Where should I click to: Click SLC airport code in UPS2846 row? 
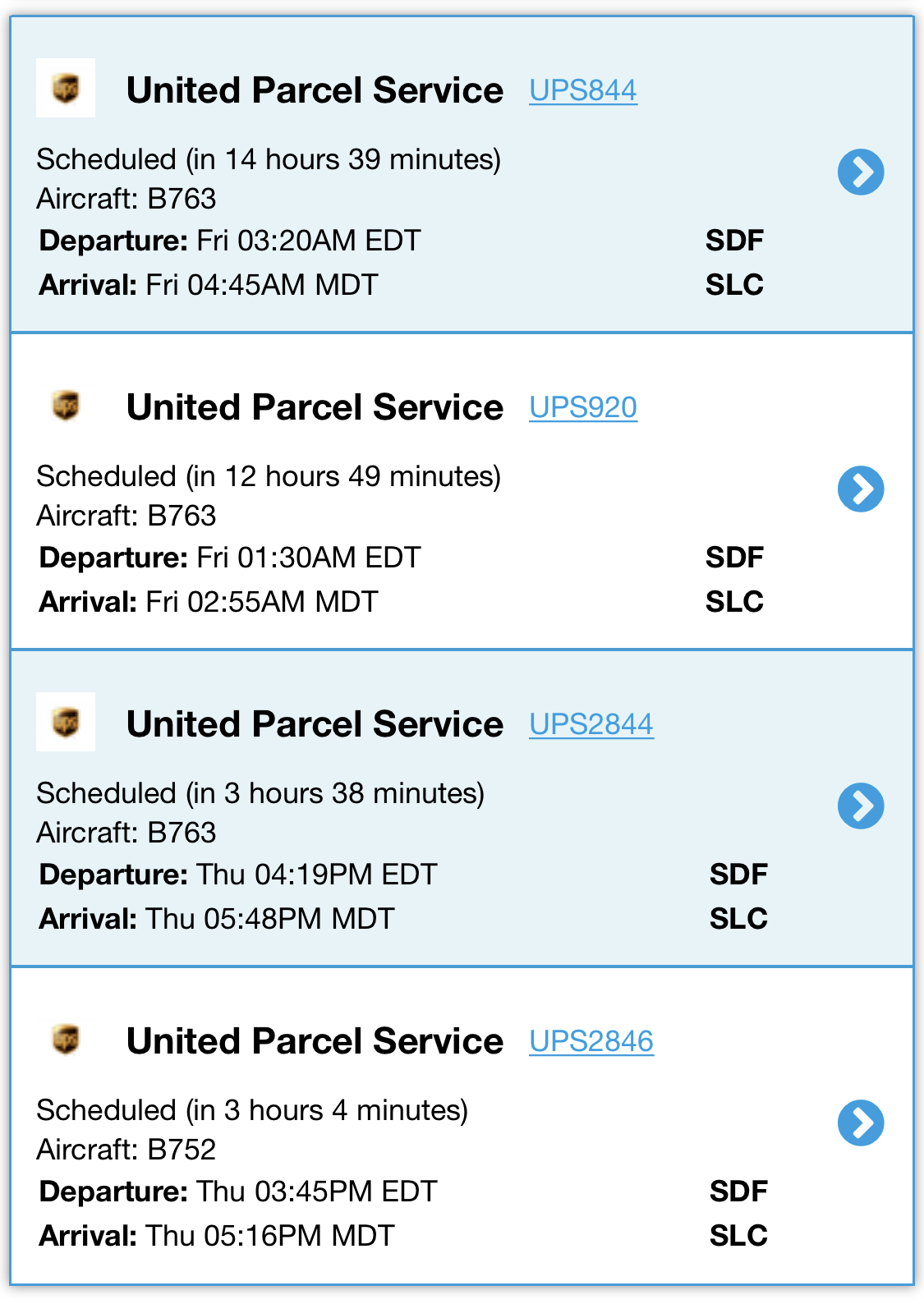coord(738,1236)
